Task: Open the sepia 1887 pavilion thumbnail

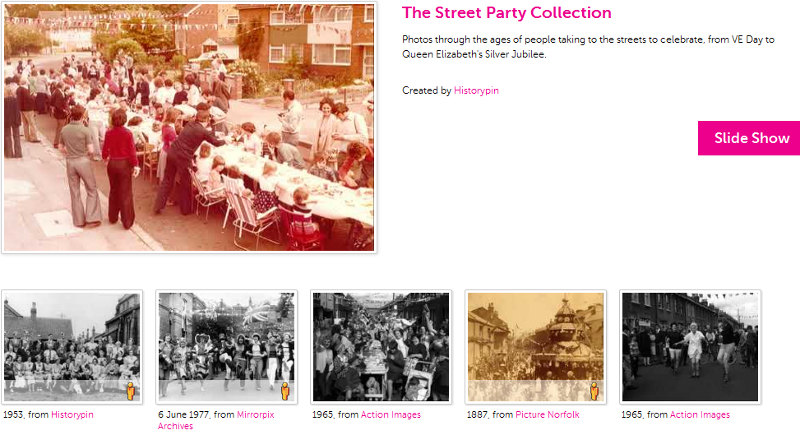Action: click(x=536, y=347)
